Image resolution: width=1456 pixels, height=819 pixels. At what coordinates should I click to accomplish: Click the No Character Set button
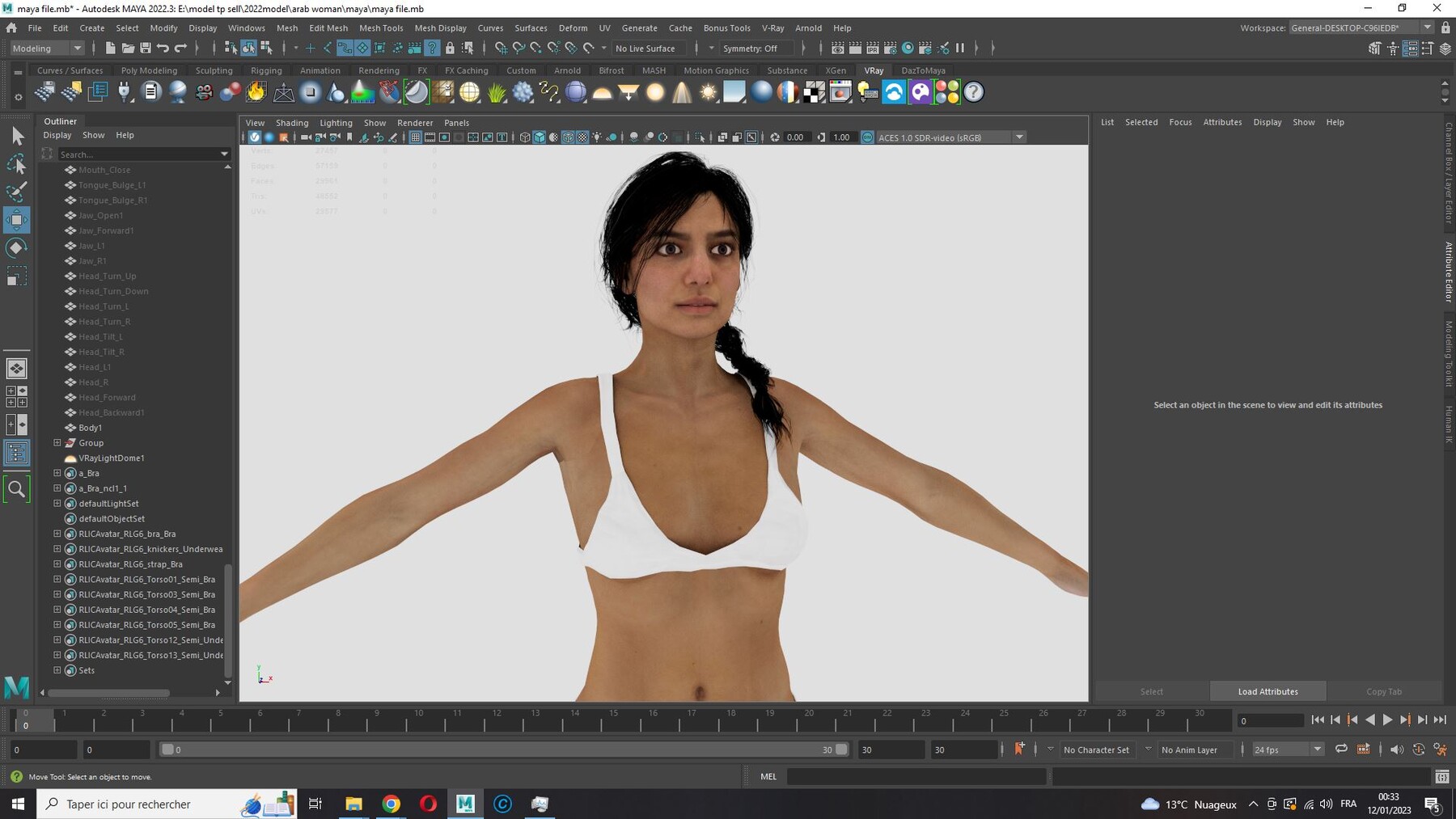[1096, 749]
